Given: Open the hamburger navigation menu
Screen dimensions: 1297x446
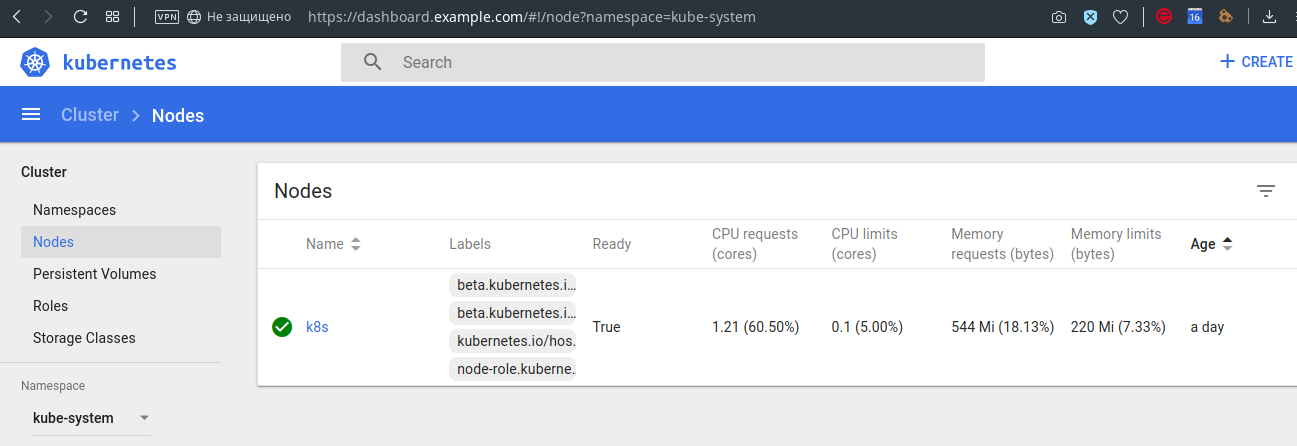Looking at the screenshot, I should 31,115.
